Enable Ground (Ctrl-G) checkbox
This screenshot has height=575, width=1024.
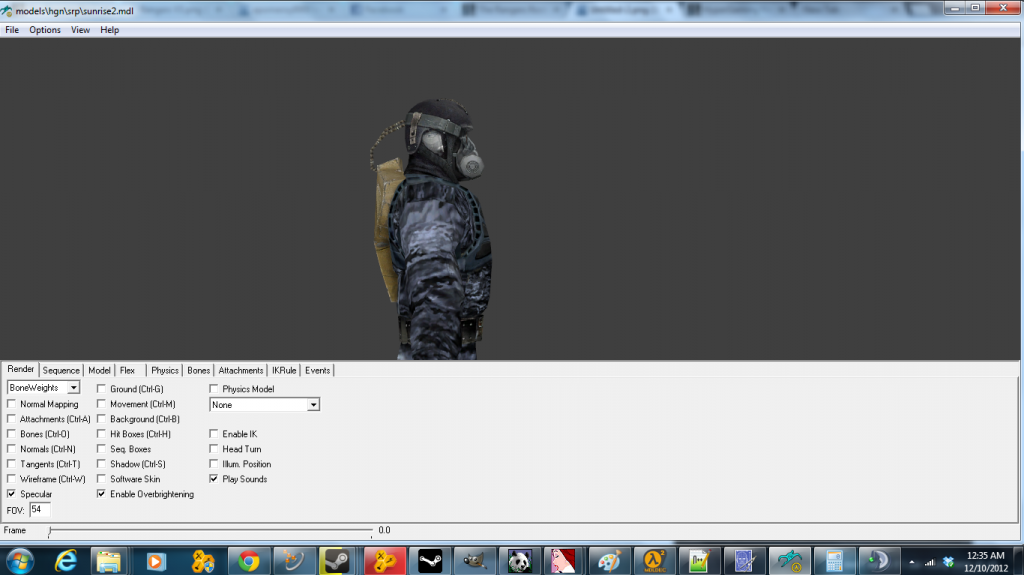click(101, 389)
